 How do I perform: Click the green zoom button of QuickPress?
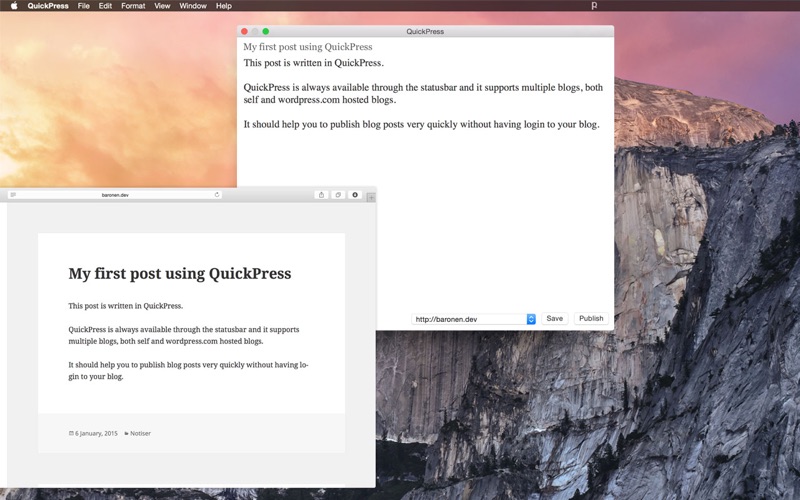coord(266,31)
